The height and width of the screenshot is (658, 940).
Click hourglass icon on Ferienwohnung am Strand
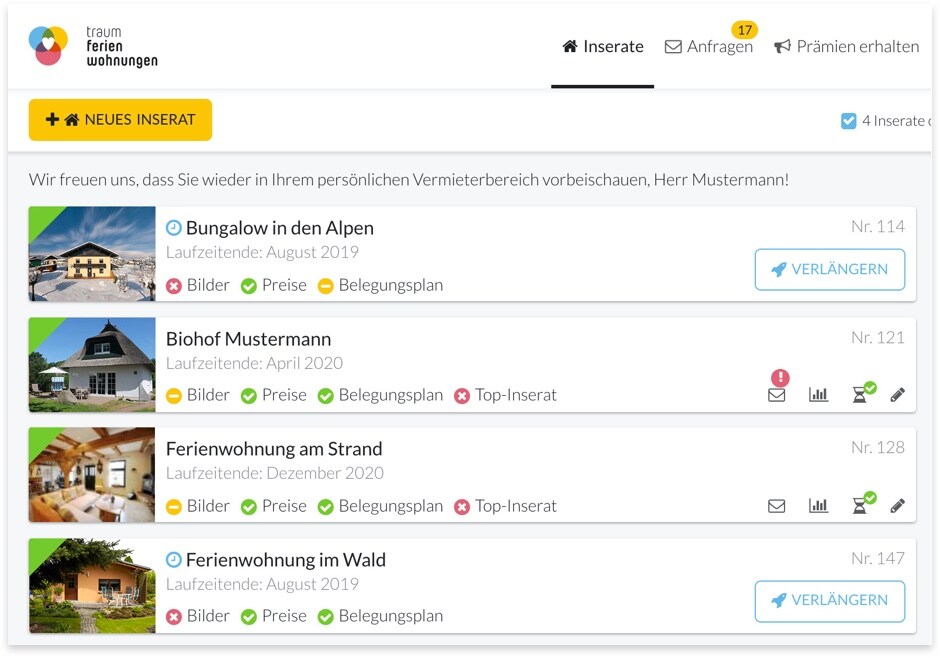859,506
